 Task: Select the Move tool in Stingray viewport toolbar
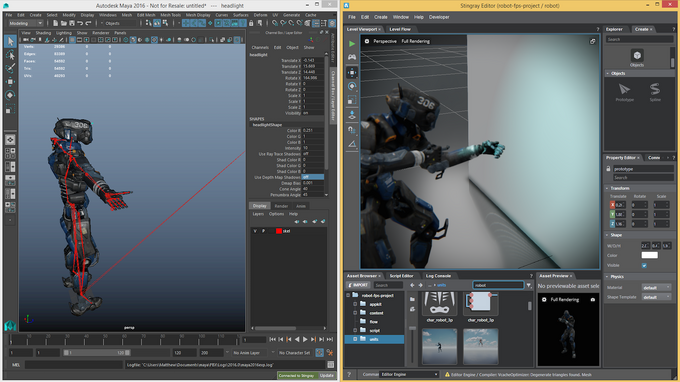[352, 72]
